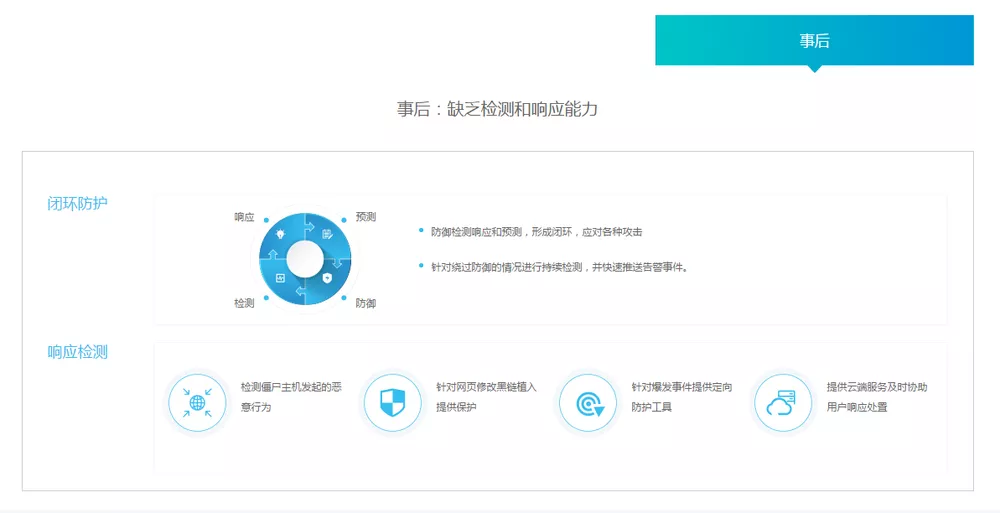Viewport: 1000px width, 513px height.
Task: Click the target outbreak protection tool icon
Action: tap(587, 403)
